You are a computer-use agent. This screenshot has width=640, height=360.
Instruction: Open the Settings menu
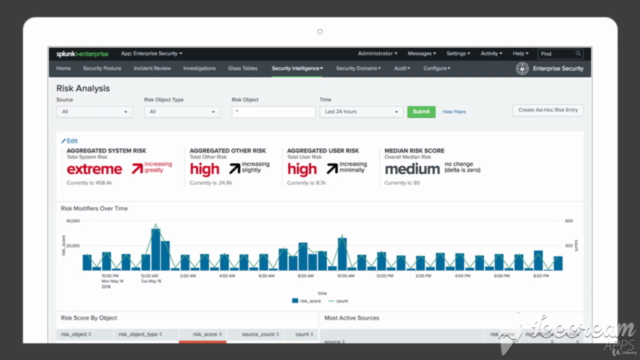(x=458, y=53)
